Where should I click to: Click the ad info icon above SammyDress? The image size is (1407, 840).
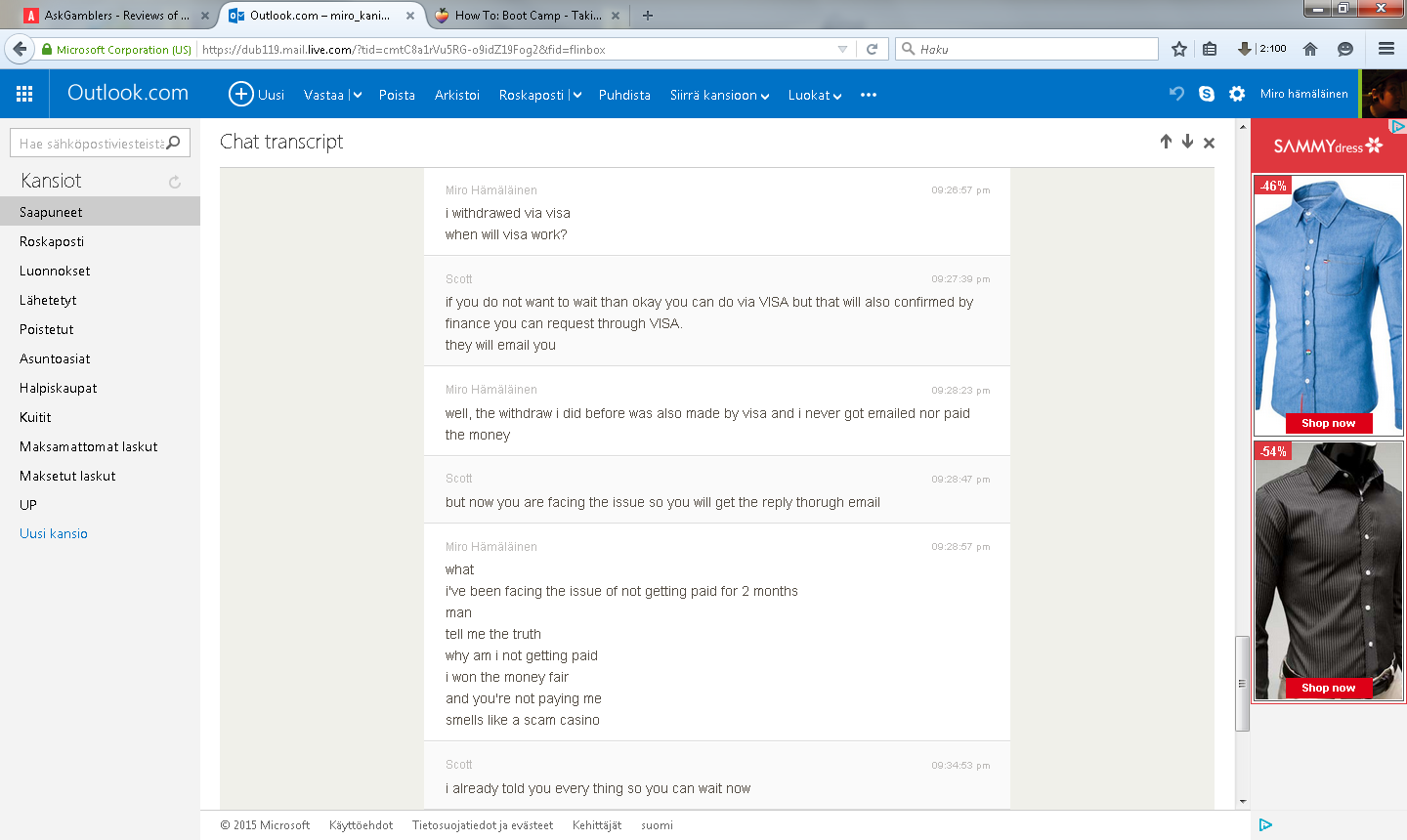click(1398, 126)
